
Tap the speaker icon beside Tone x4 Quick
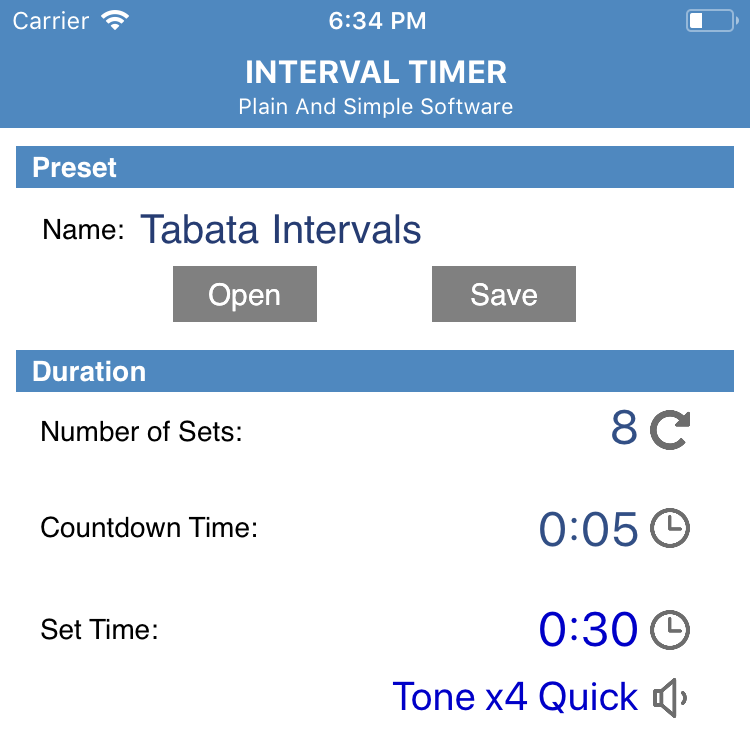tap(670, 697)
